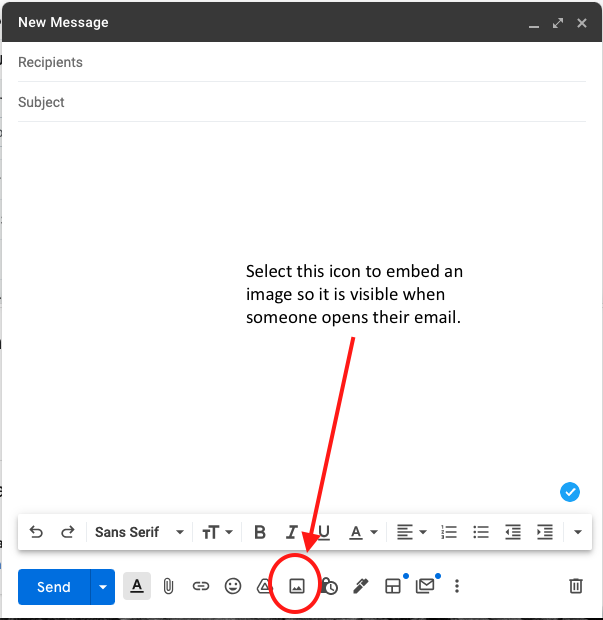Expand more formatting options arrow
603x620 pixels.
(x=578, y=532)
